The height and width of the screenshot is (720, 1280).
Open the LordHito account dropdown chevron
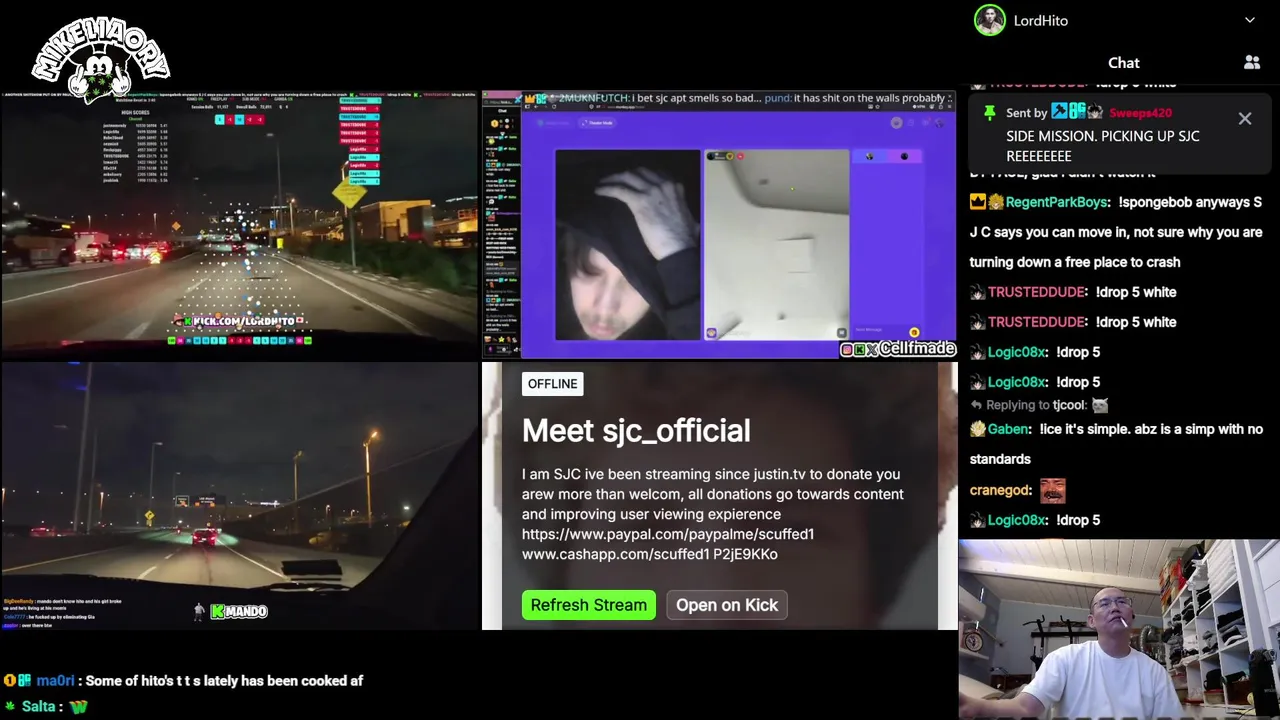1249,20
